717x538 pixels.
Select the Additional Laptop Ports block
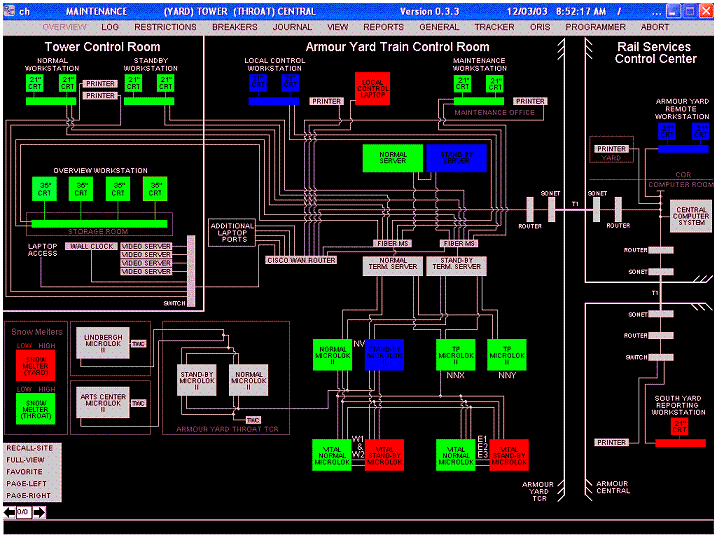click(x=232, y=232)
